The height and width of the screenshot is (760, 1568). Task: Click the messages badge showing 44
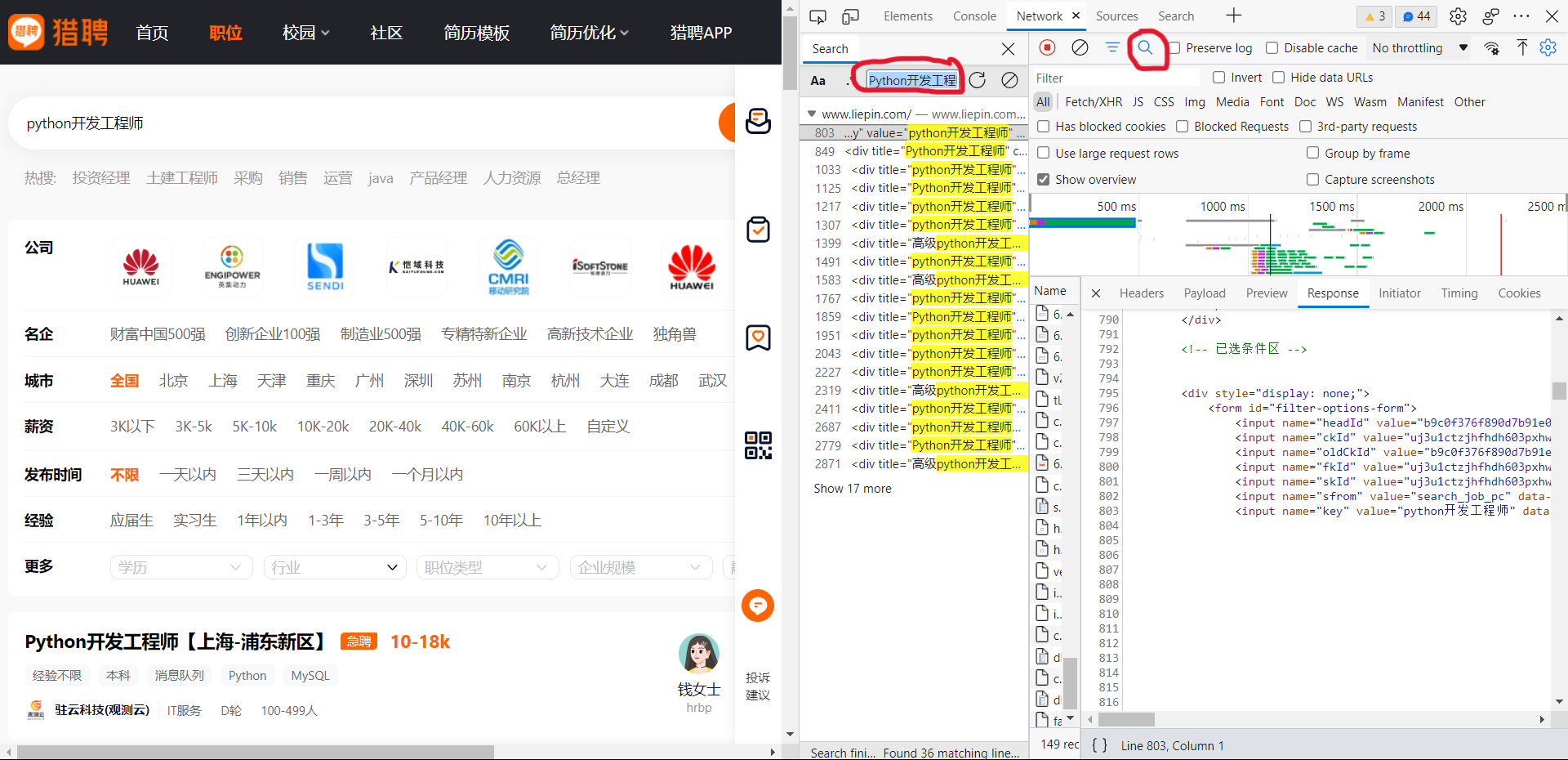(x=1417, y=16)
